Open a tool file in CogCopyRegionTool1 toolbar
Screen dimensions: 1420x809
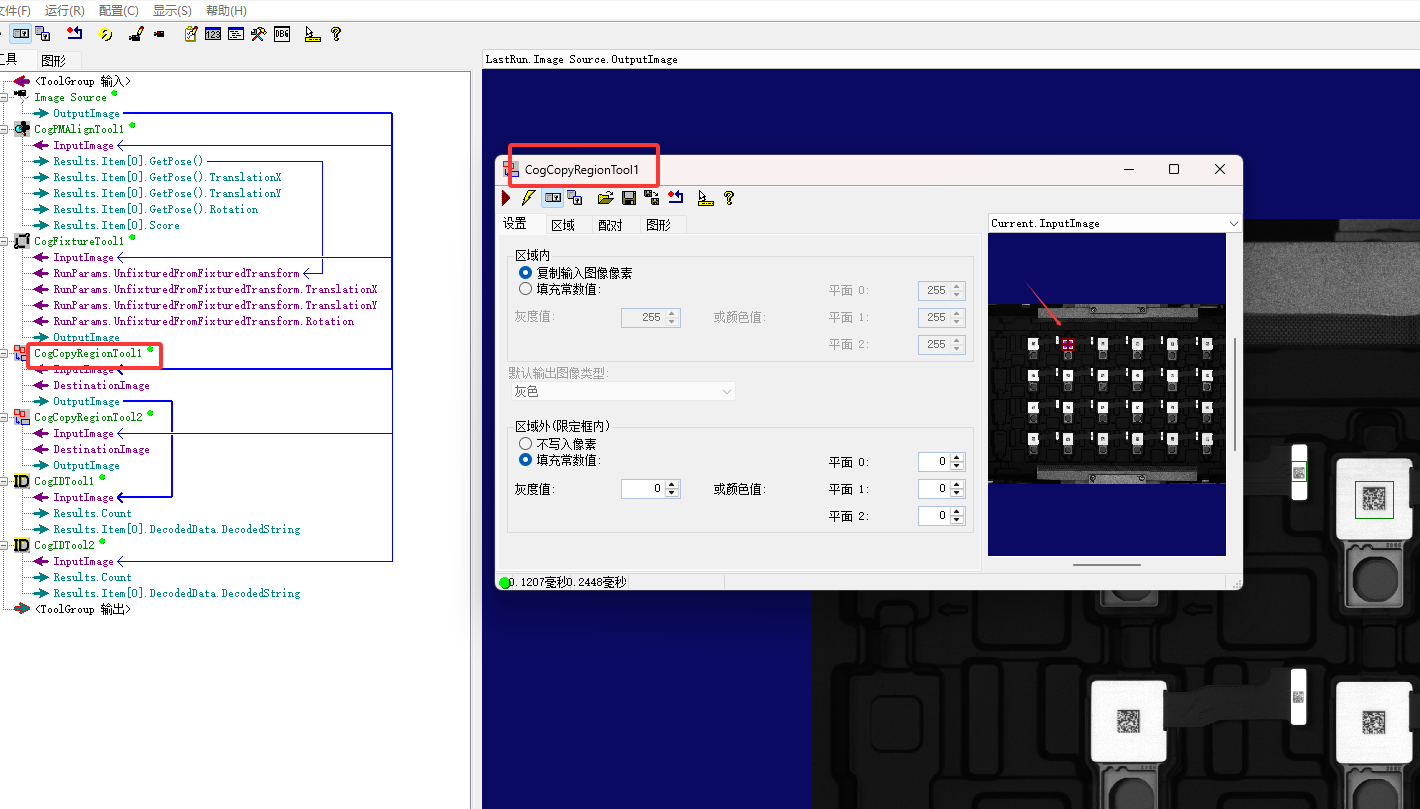(x=606, y=197)
